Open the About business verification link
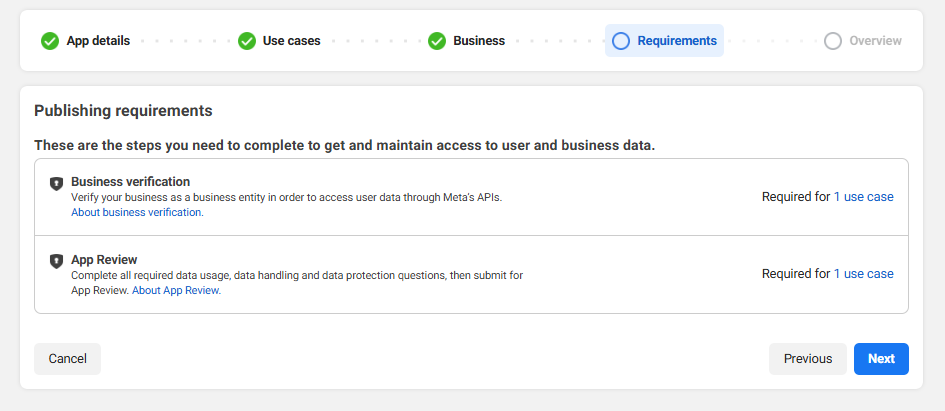The height and width of the screenshot is (411, 945). pyautogui.click(x=137, y=212)
